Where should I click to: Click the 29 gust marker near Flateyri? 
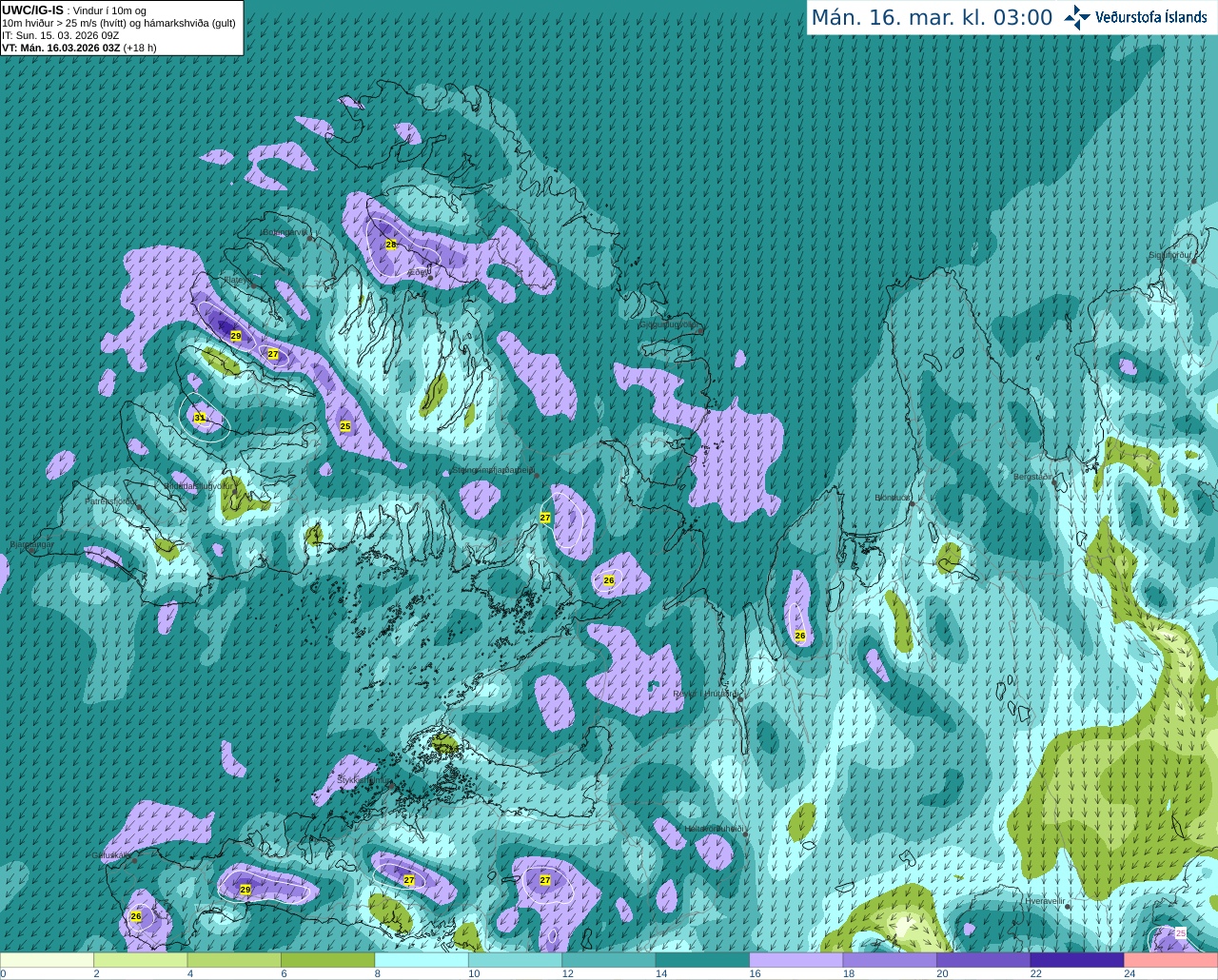pos(236,336)
